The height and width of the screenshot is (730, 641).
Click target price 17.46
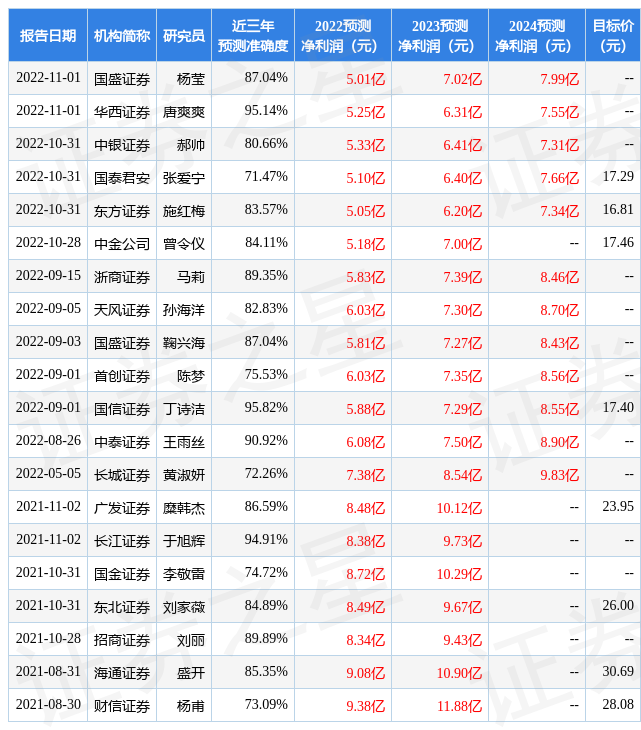click(618, 243)
